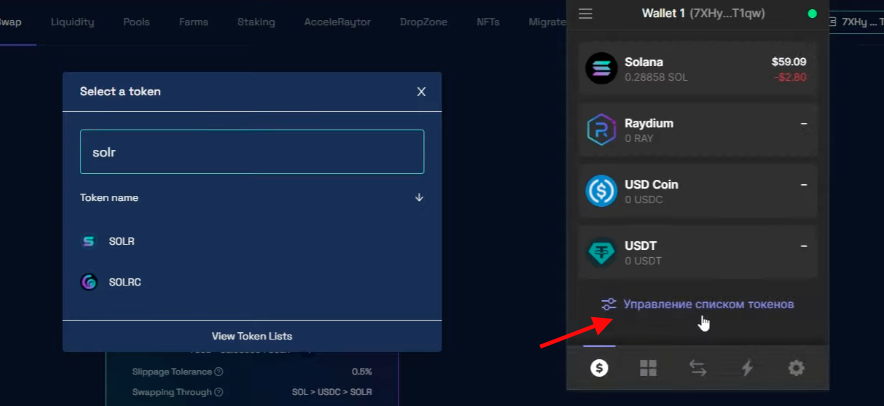
Task: Select the SOLR token row
Action: (252, 241)
